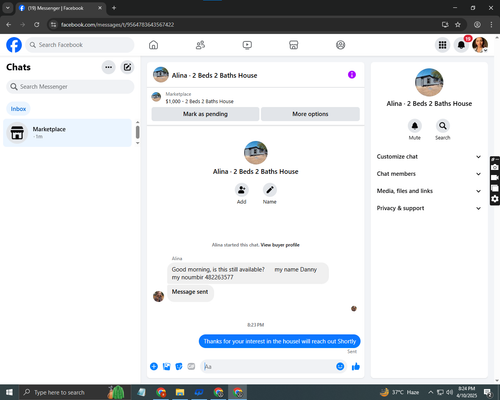Click Mark as pending button
The height and width of the screenshot is (400, 500).
coord(205,114)
